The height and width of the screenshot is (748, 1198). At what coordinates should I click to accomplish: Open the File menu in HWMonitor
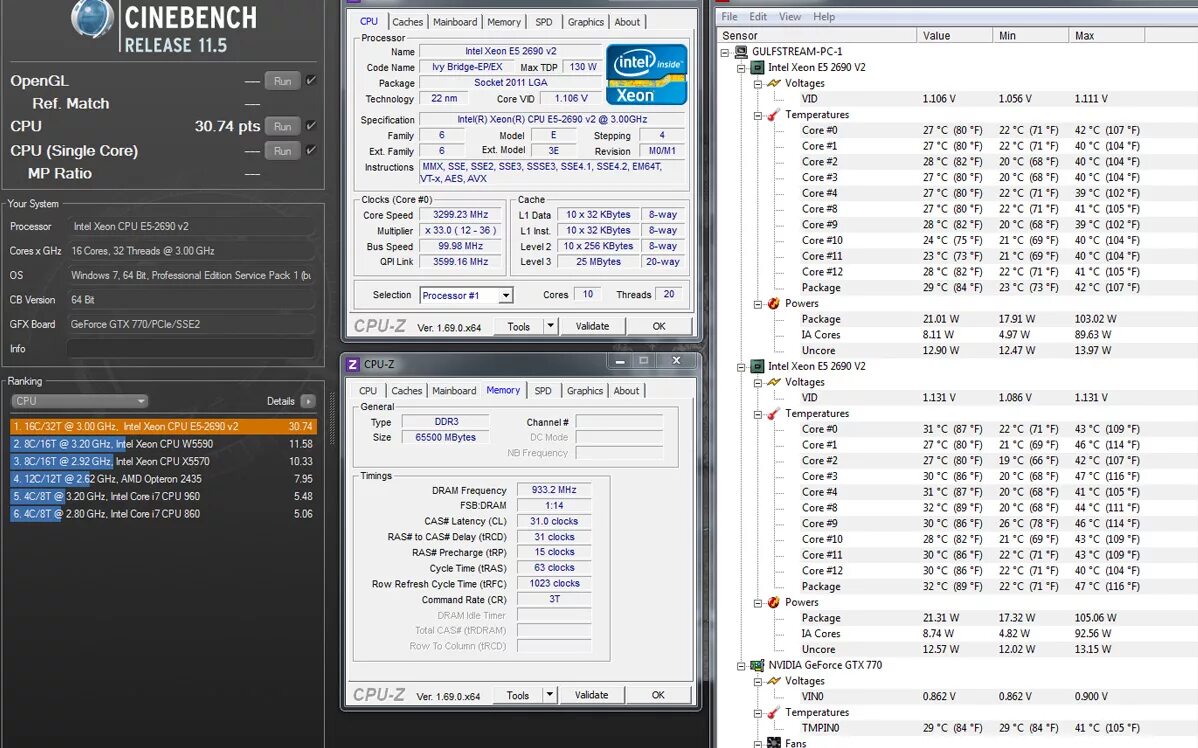pos(729,17)
